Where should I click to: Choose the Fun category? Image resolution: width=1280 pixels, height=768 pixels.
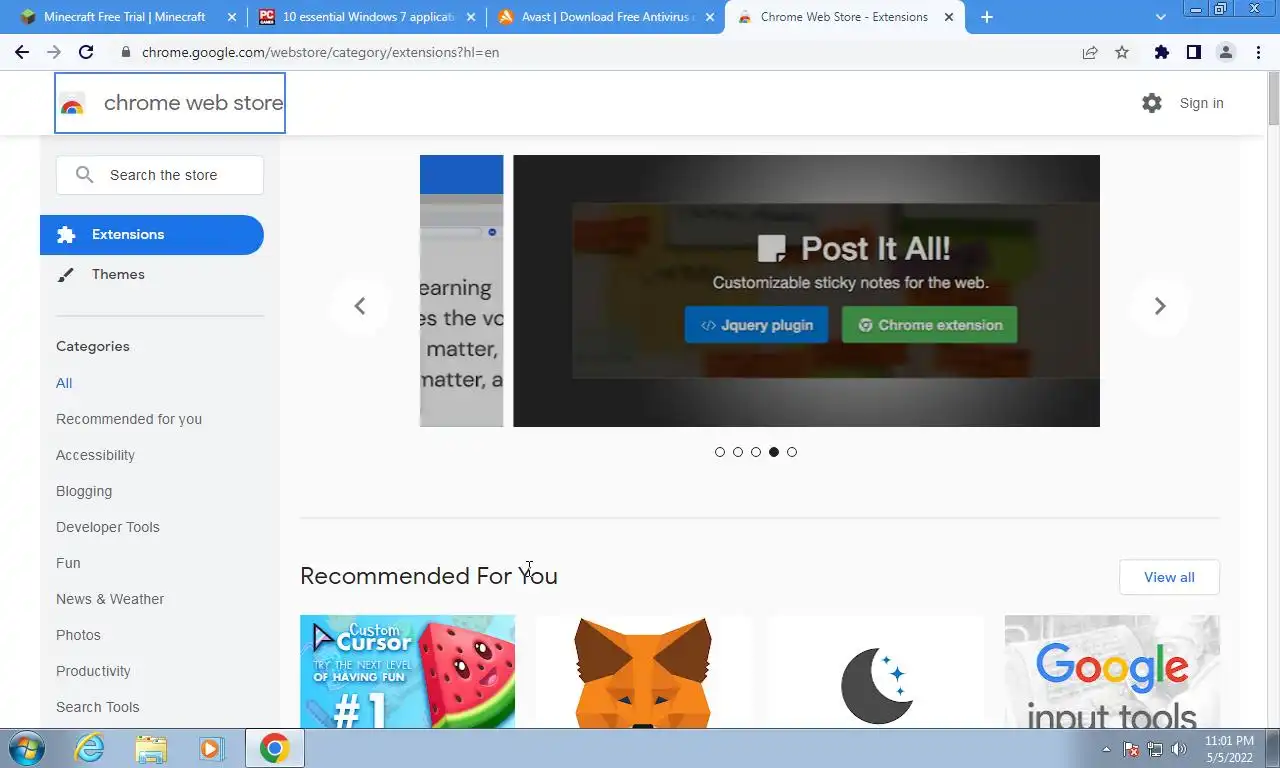(x=68, y=563)
